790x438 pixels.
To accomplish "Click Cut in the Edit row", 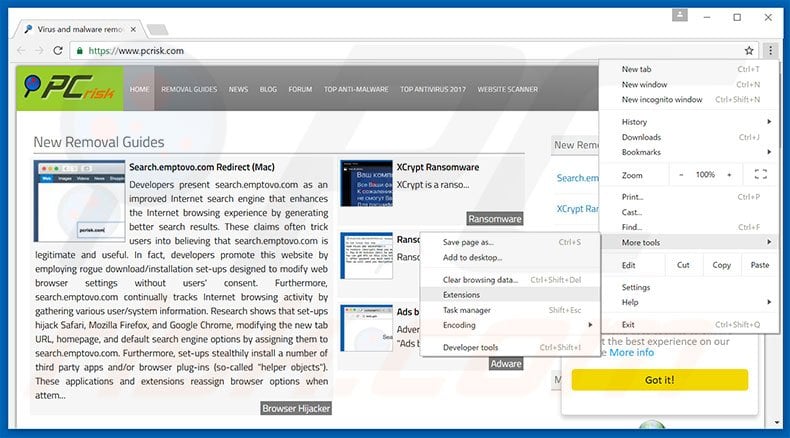I will (x=683, y=265).
